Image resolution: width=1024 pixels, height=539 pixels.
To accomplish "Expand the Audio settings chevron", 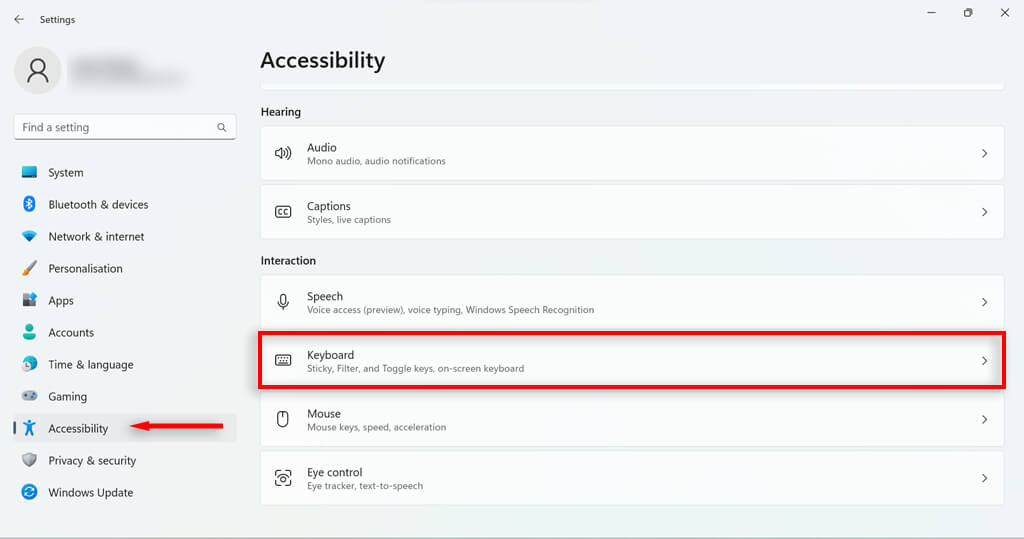I will point(984,154).
